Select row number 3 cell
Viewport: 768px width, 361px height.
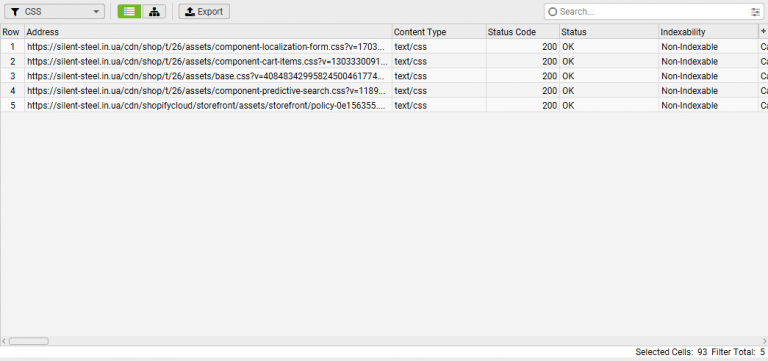click(12, 76)
